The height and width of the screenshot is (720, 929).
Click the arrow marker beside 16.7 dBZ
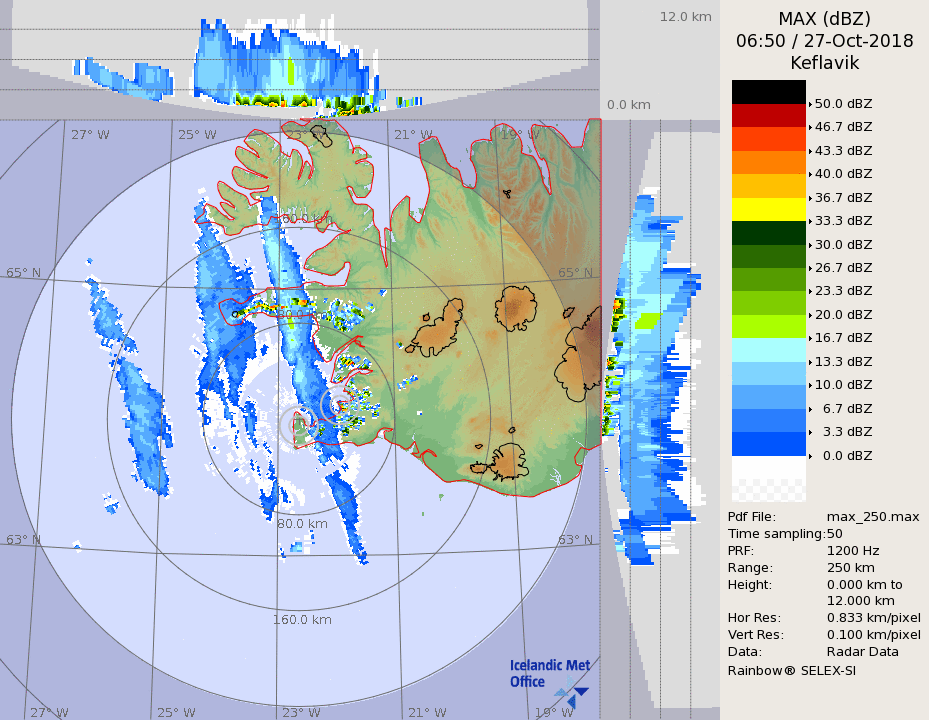coord(810,338)
